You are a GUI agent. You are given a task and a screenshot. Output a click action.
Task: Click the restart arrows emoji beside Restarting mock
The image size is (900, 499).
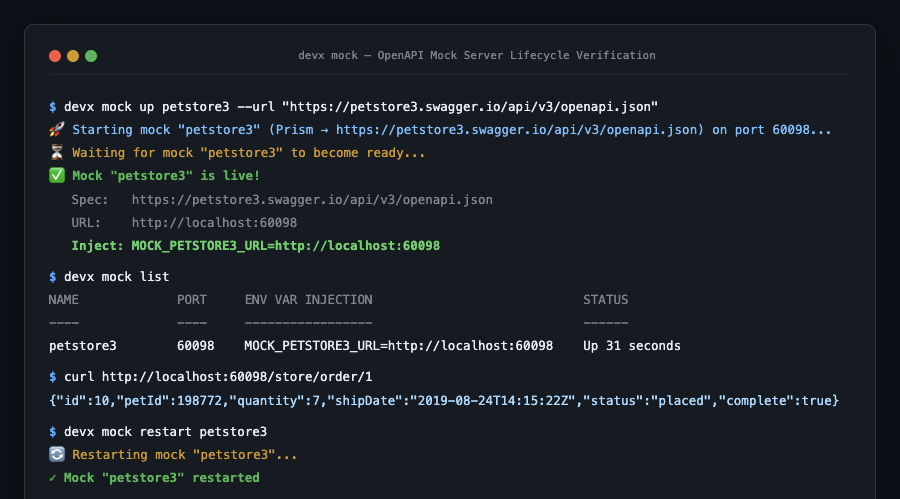[56, 455]
